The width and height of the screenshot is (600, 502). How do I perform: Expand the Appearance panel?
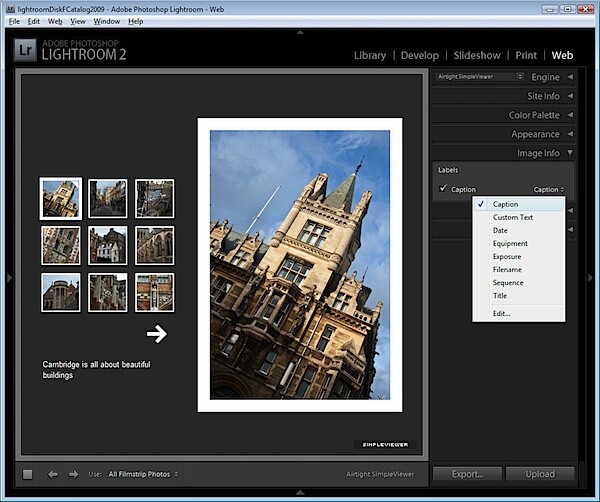(x=570, y=134)
